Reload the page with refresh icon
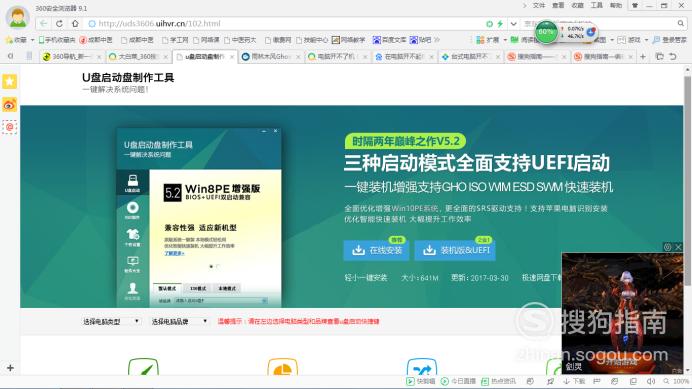 [59, 23]
